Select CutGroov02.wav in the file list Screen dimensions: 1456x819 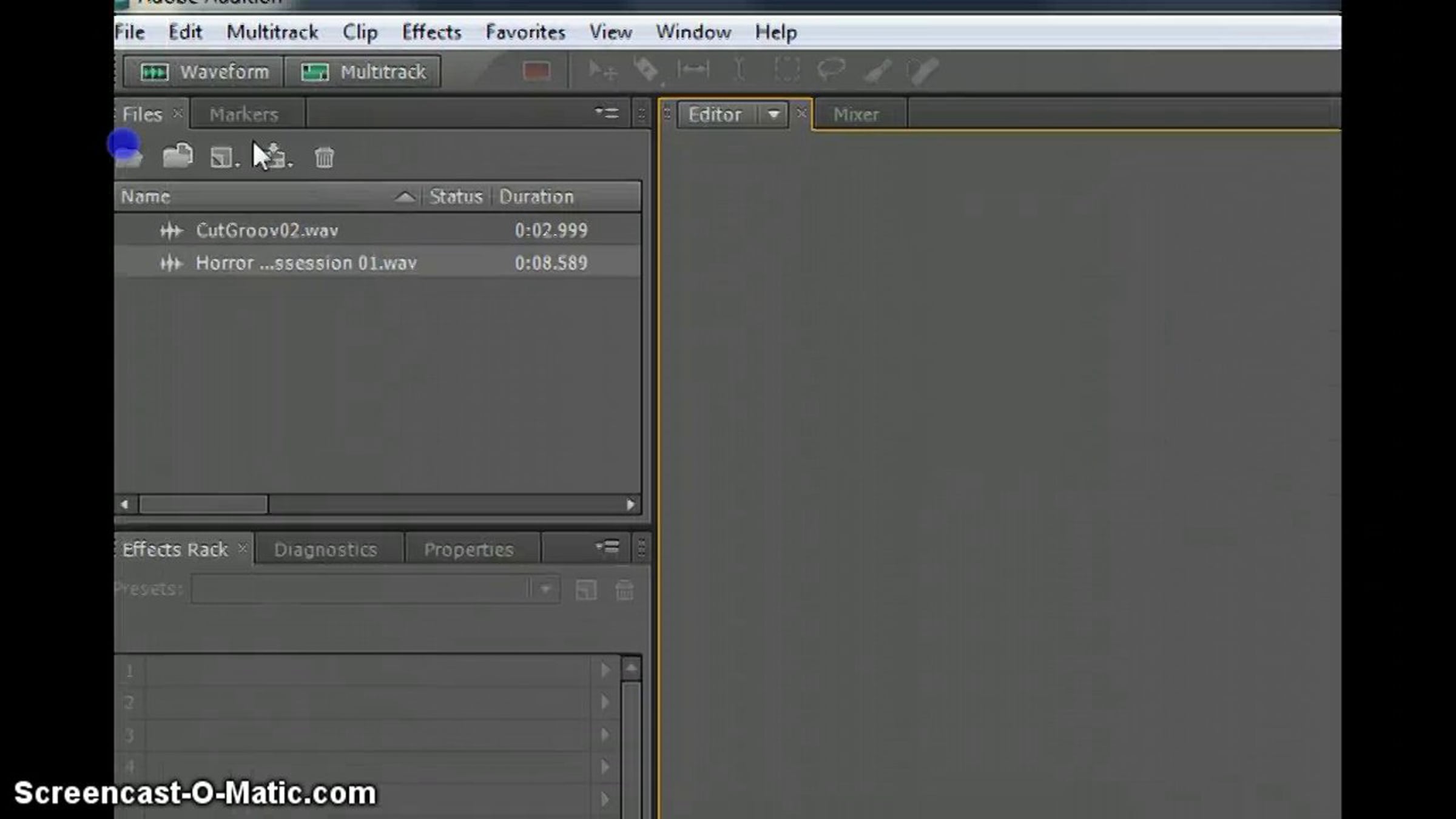(267, 231)
